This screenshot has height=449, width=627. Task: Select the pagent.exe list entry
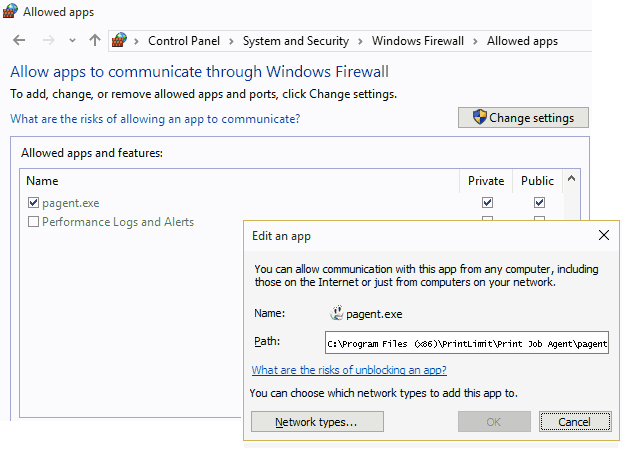[71, 203]
